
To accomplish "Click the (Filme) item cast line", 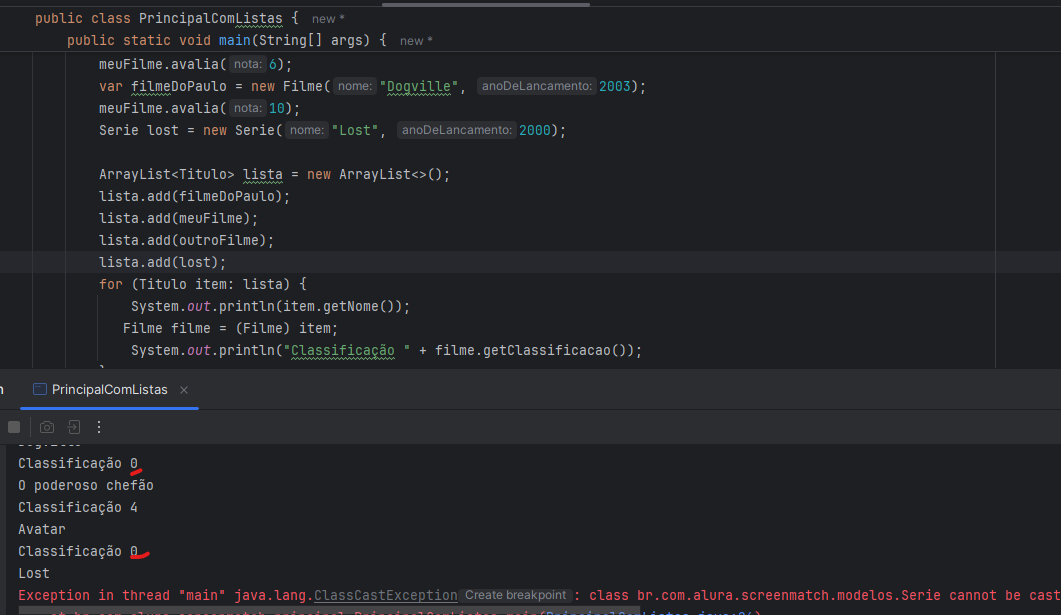I will click(230, 328).
